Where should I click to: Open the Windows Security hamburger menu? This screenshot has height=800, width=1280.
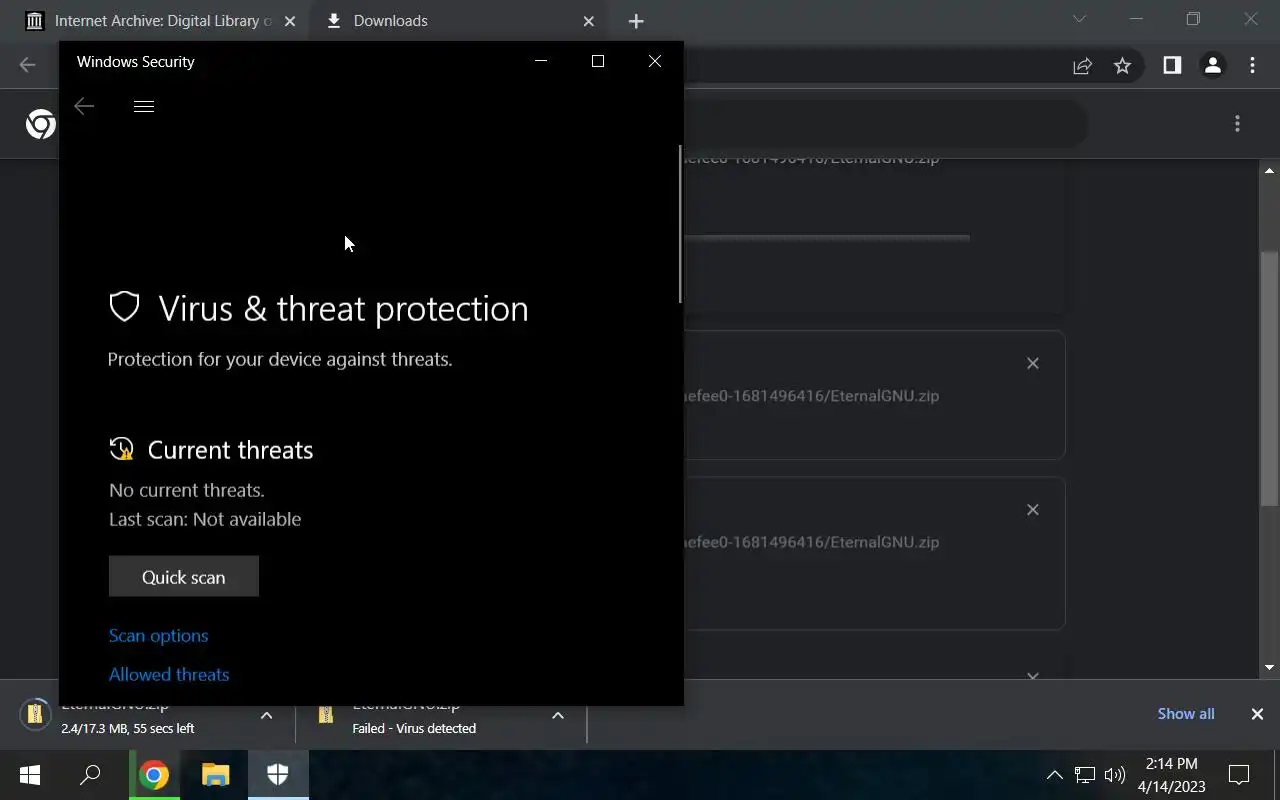point(144,106)
